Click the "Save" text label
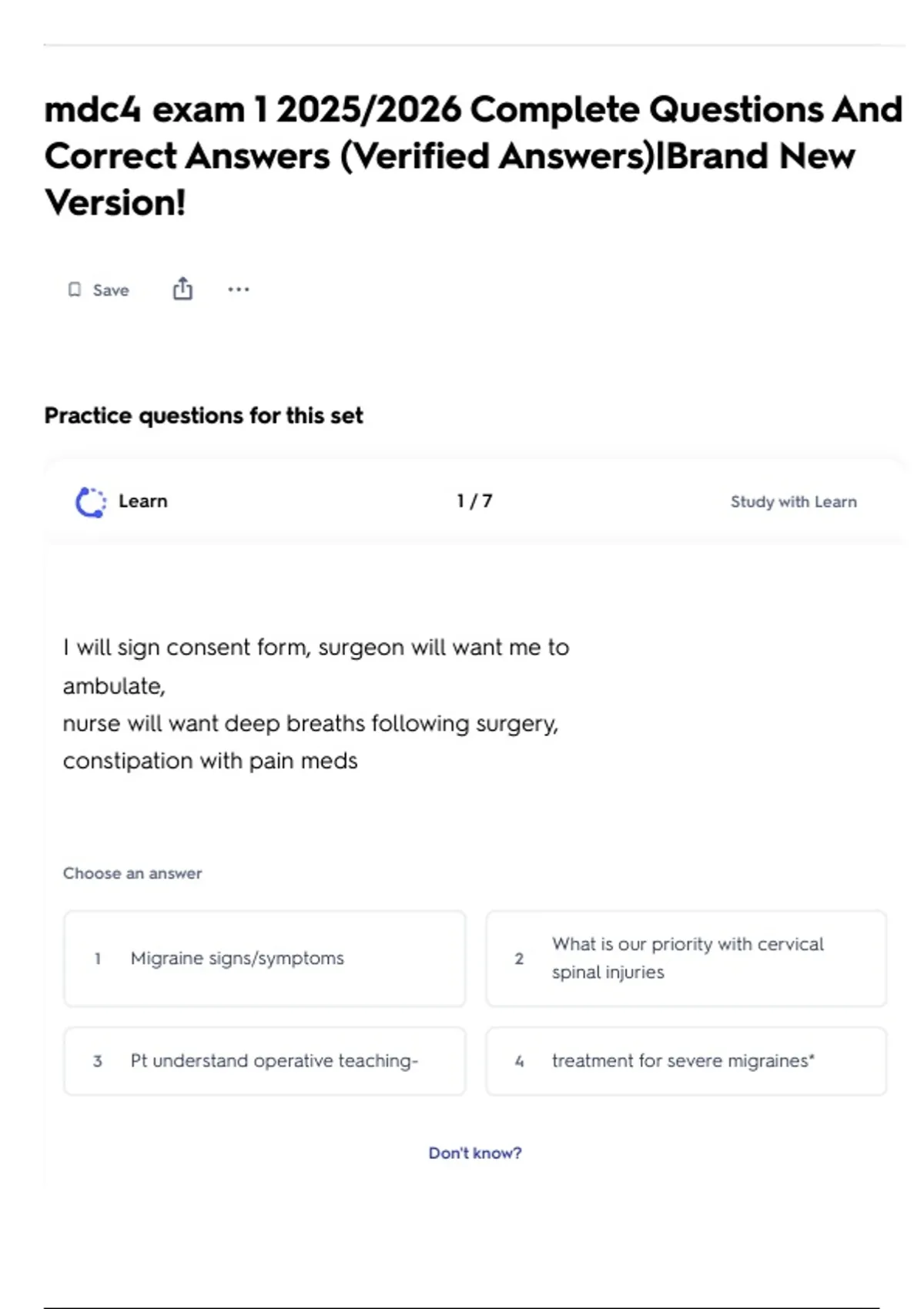The image size is (924, 1309). [111, 290]
